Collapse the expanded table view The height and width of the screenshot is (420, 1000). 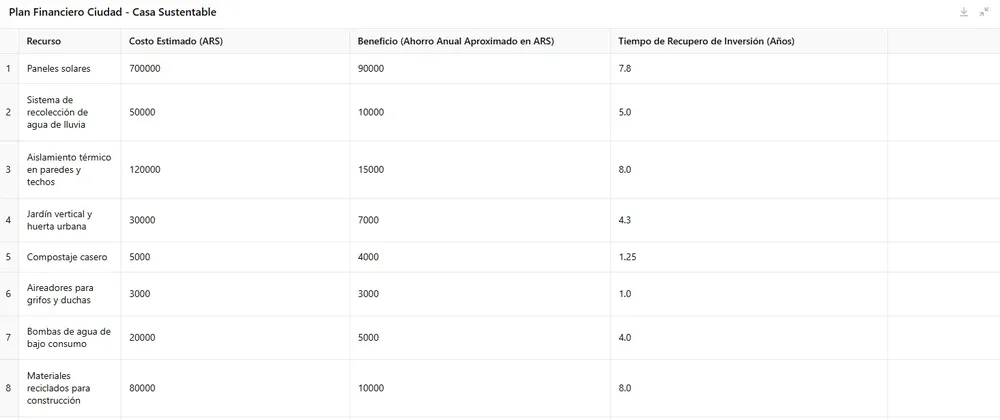(x=984, y=12)
